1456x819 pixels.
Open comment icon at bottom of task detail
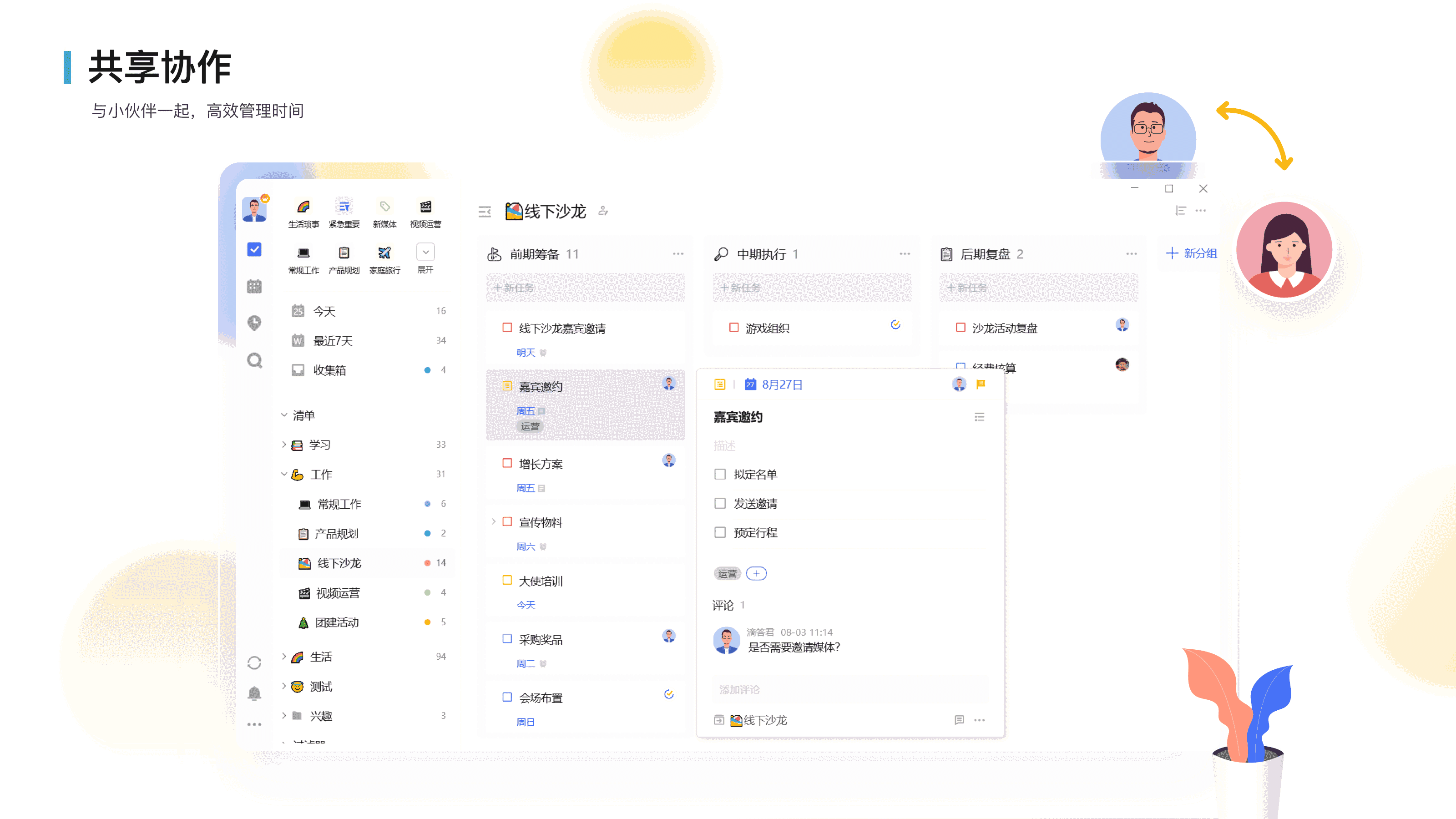tap(959, 719)
